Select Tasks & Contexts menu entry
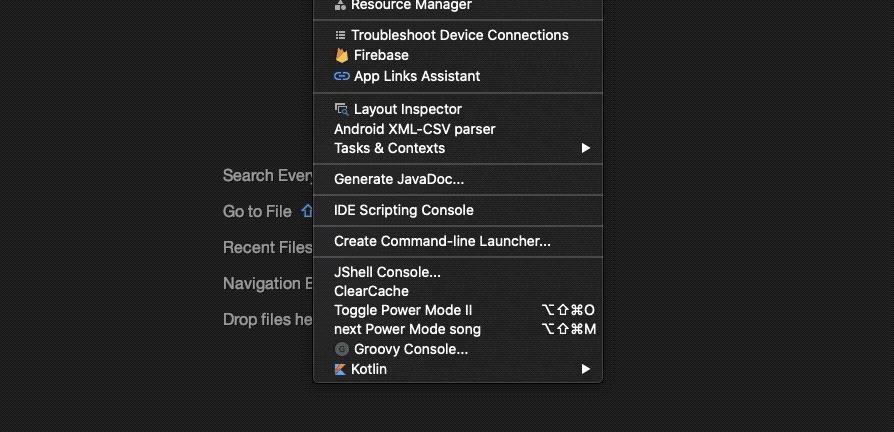This screenshot has width=894, height=432. 389,148
